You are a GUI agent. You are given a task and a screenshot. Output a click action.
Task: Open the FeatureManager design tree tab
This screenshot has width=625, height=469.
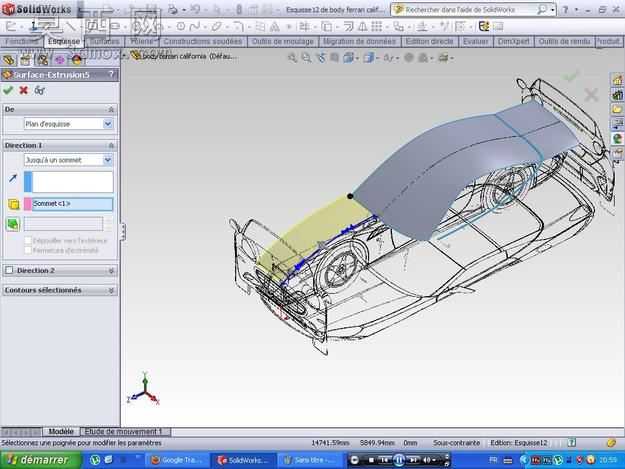(x=8, y=60)
